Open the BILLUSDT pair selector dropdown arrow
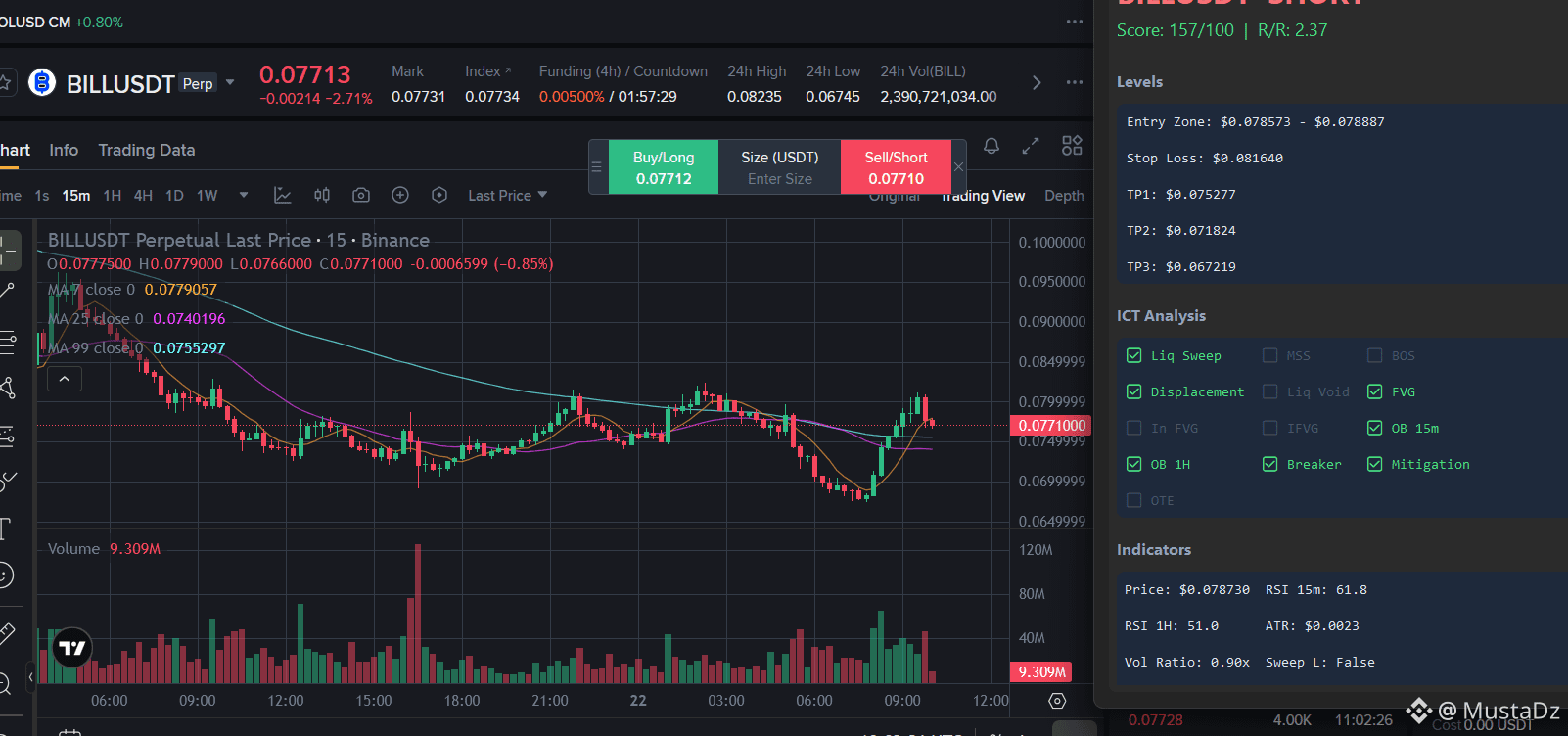The image size is (1568, 736). (230, 82)
